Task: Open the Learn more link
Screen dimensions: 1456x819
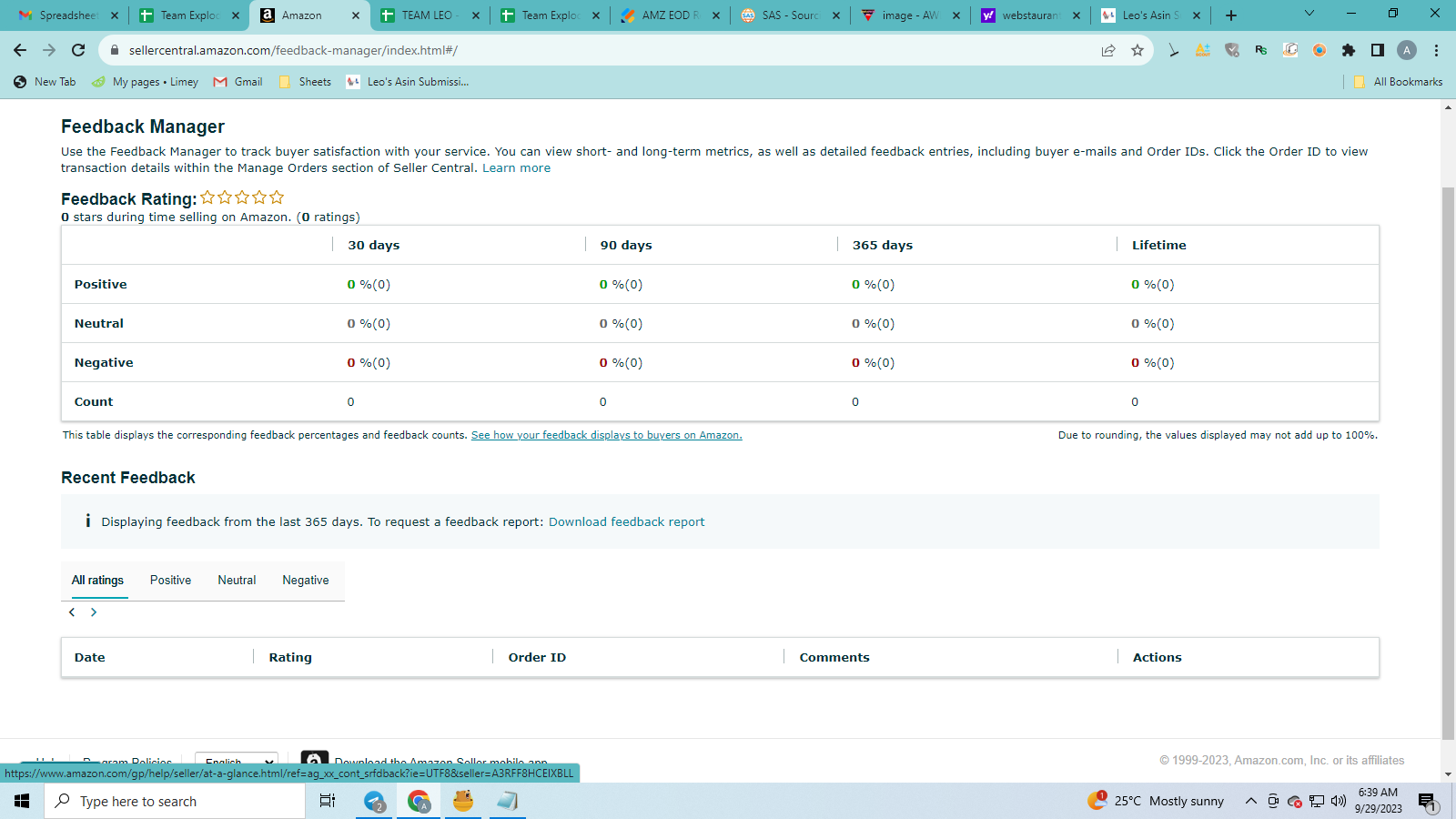Action: tap(516, 168)
